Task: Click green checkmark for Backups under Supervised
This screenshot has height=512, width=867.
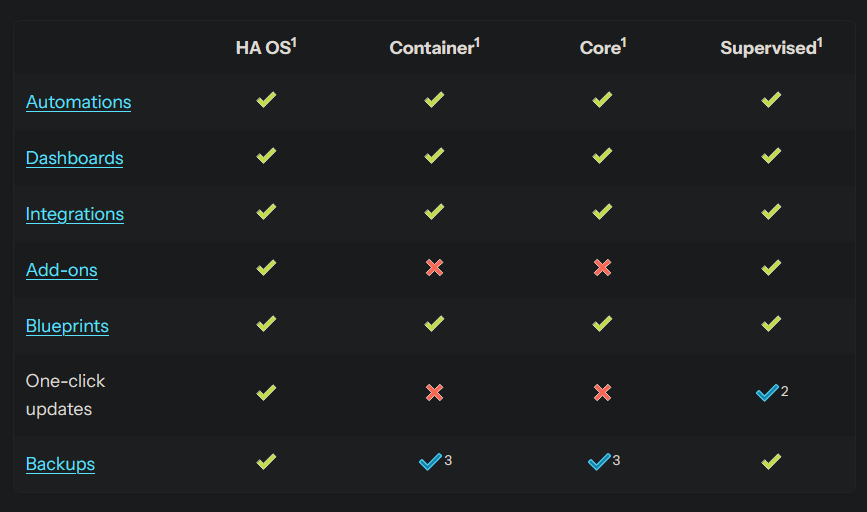Action: click(x=770, y=462)
